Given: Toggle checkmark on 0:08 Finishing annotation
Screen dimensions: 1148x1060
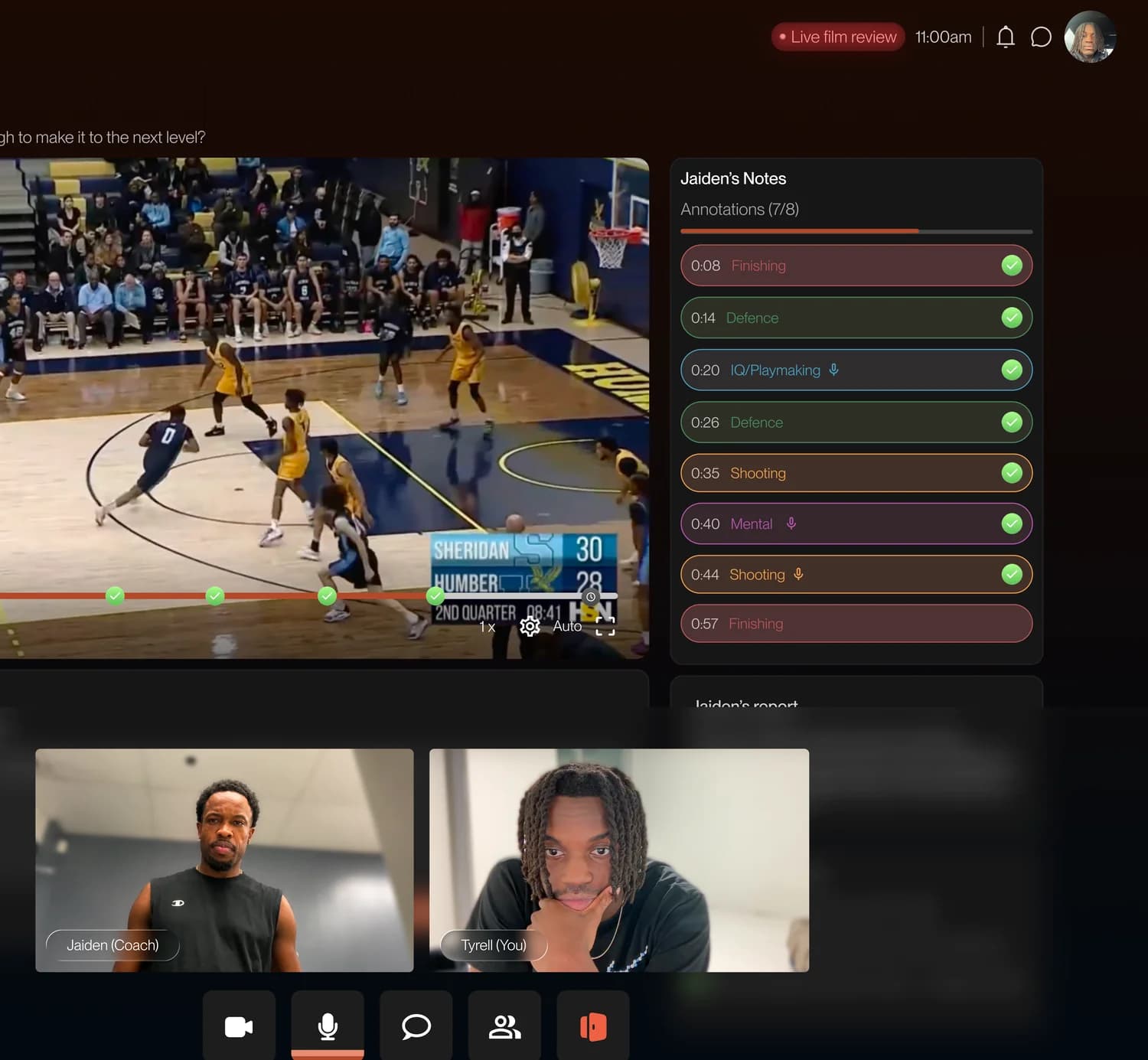Looking at the screenshot, I should pos(1012,266).
